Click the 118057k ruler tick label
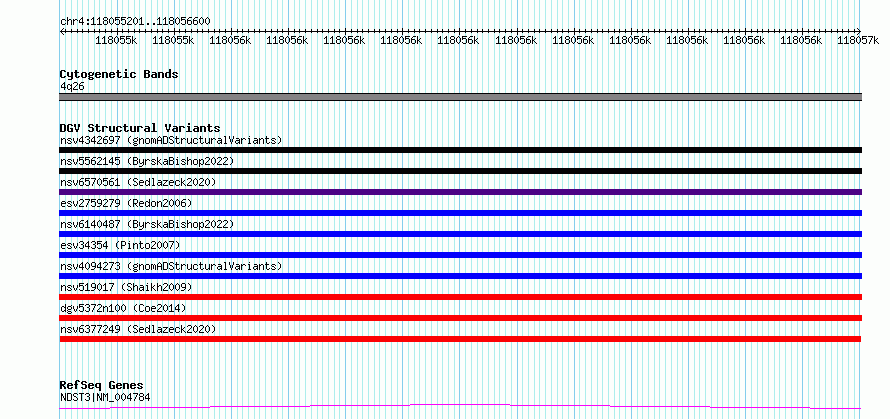 [857, 40]
